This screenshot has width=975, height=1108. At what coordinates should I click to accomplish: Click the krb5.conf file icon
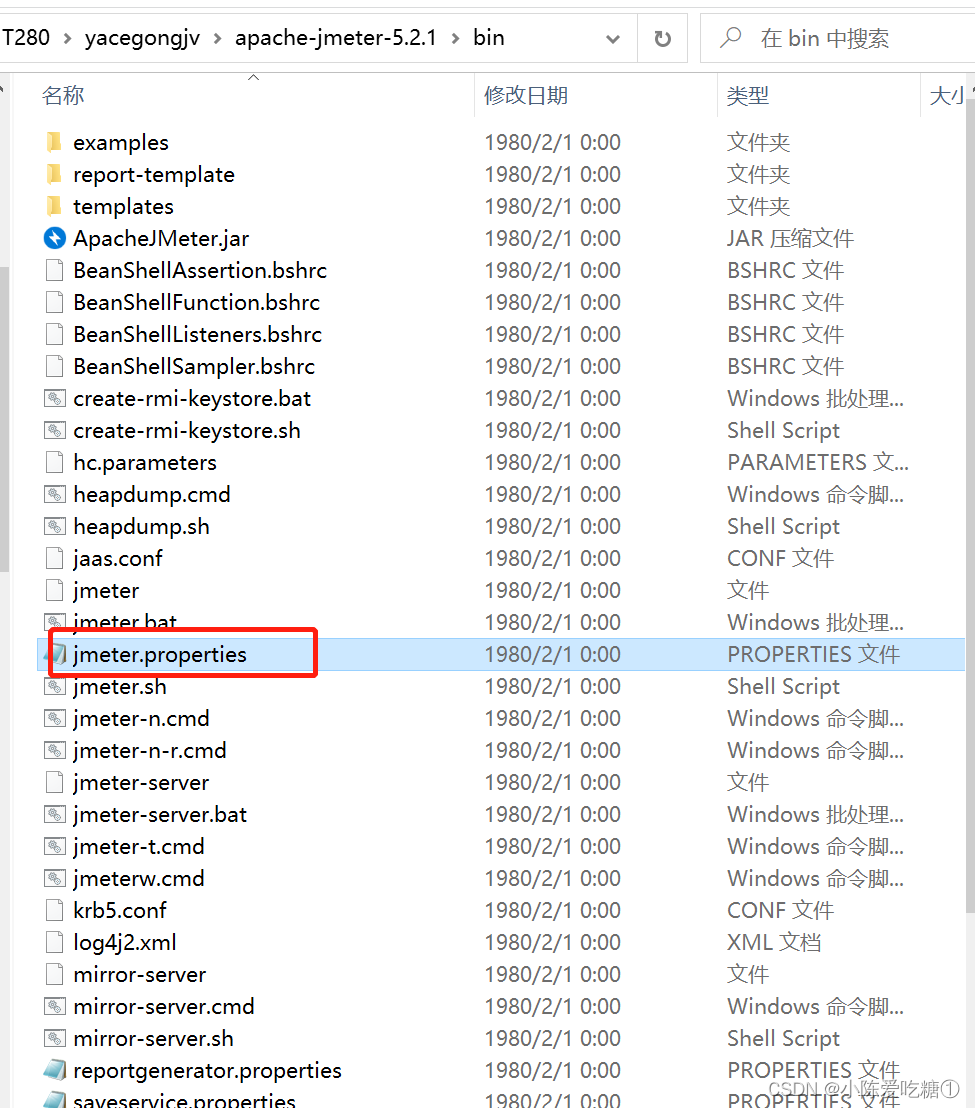(54, 910)
